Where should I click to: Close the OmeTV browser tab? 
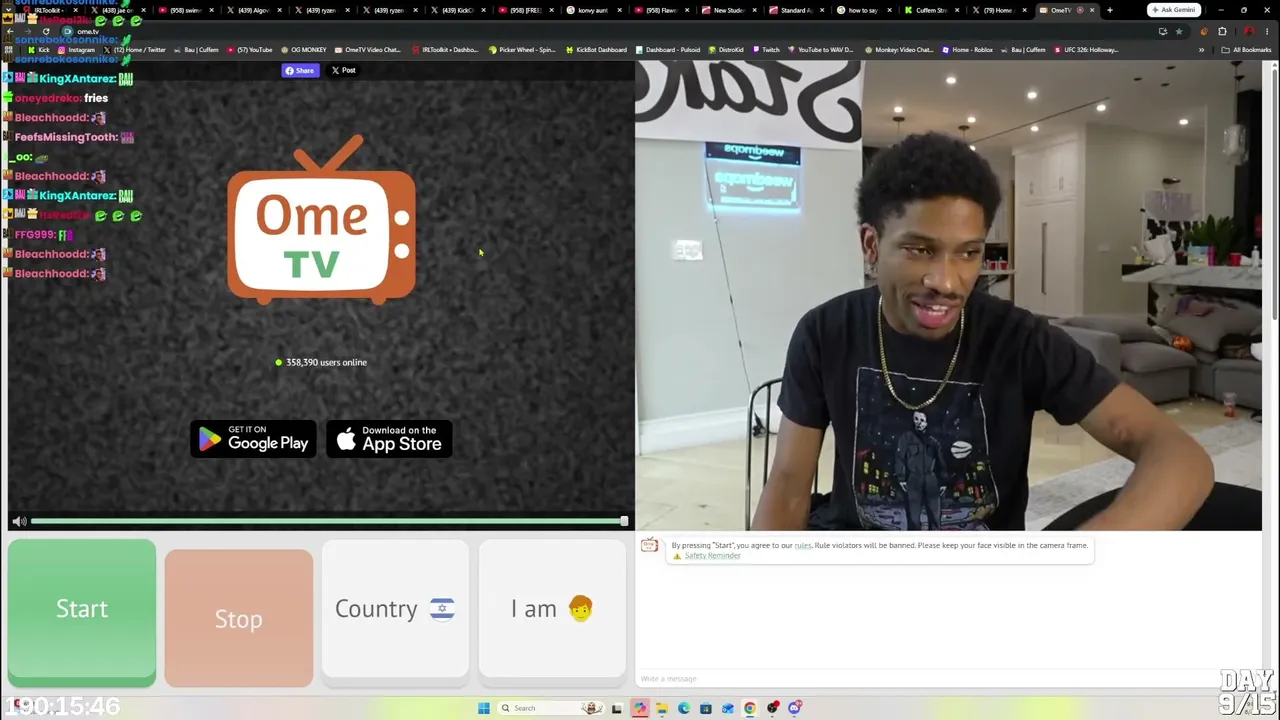tap(1092, 10)
